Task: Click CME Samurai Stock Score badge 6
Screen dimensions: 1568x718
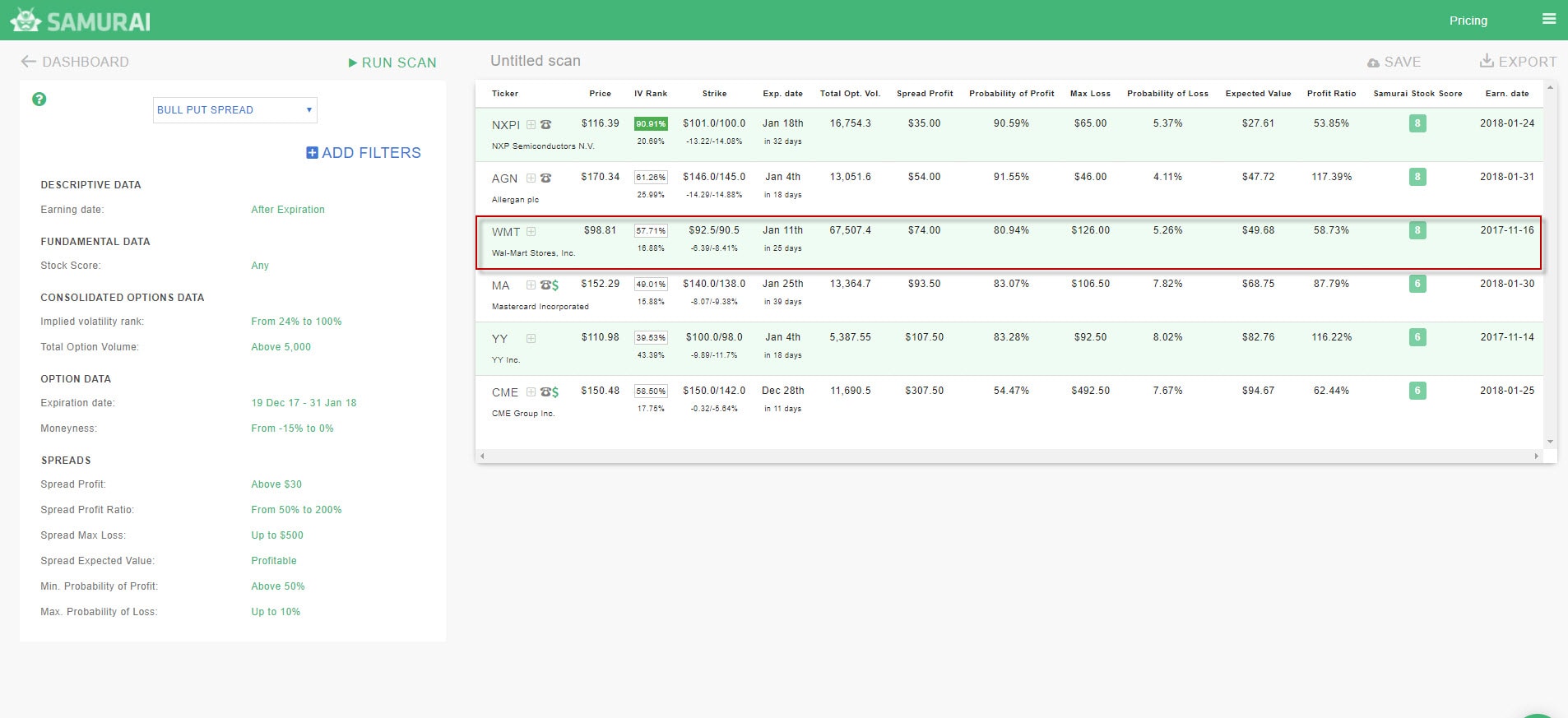Action: (1417, 391)
